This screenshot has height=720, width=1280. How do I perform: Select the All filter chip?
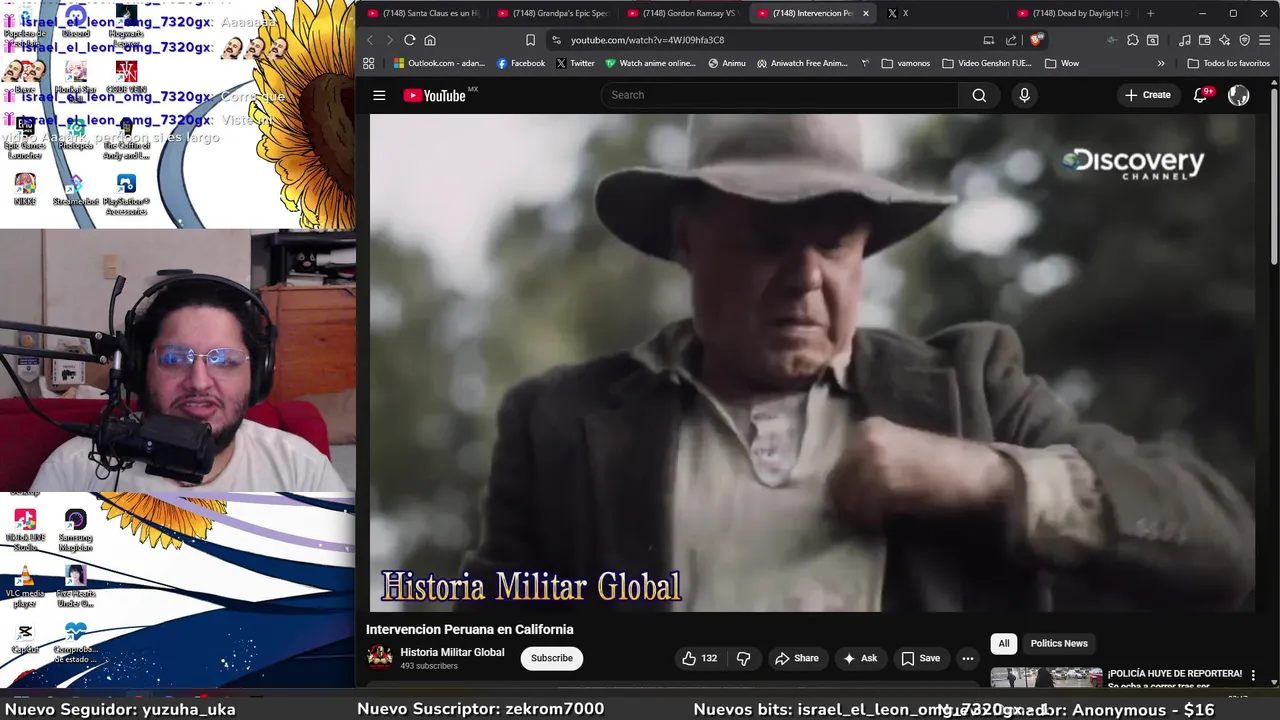point(1004,643)
